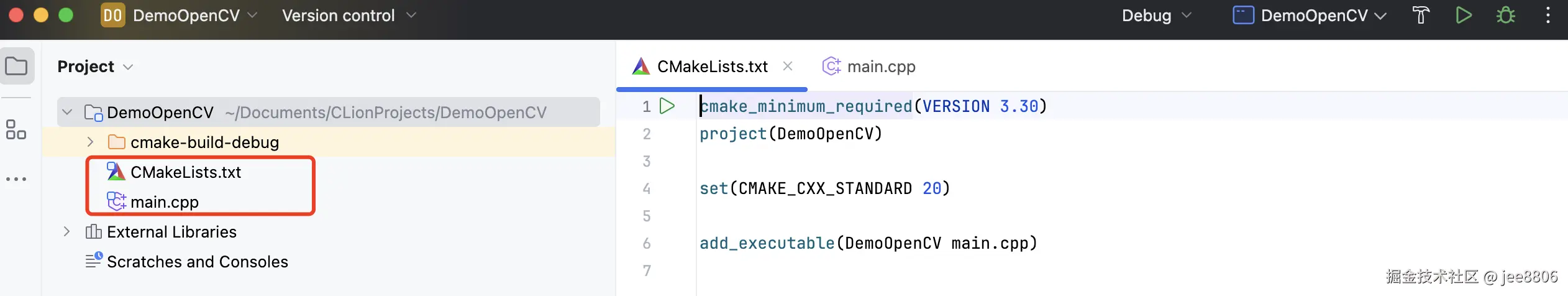The image size is (1568, 296).
Task: Close the CMakeLists.txt tab
Action: pyautogui.click(x=788, y=66)
